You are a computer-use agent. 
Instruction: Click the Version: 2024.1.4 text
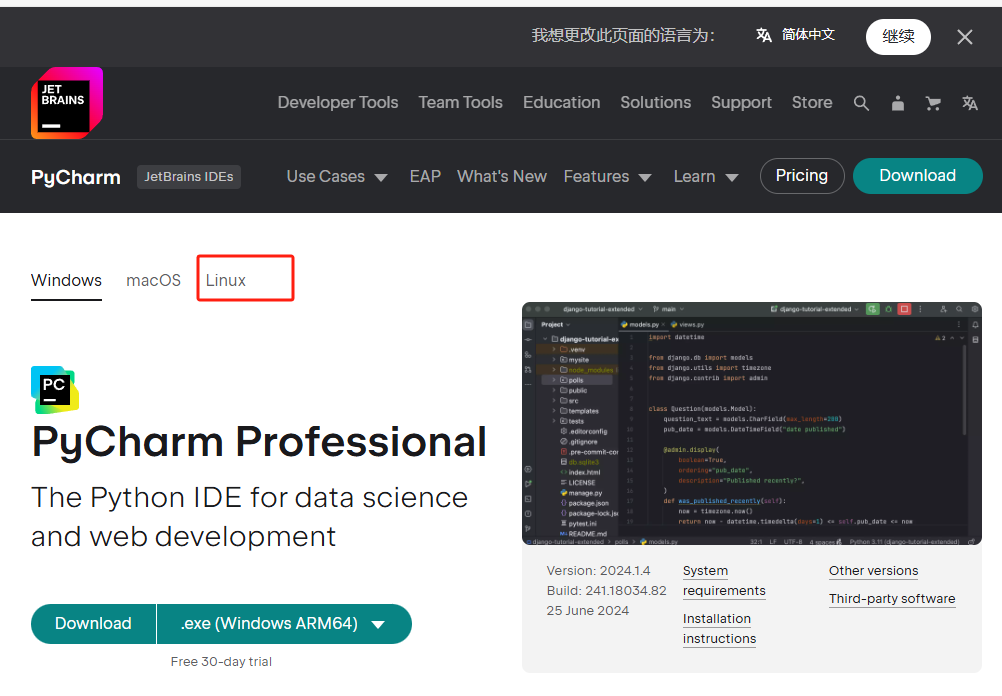[x=598, y=571]
